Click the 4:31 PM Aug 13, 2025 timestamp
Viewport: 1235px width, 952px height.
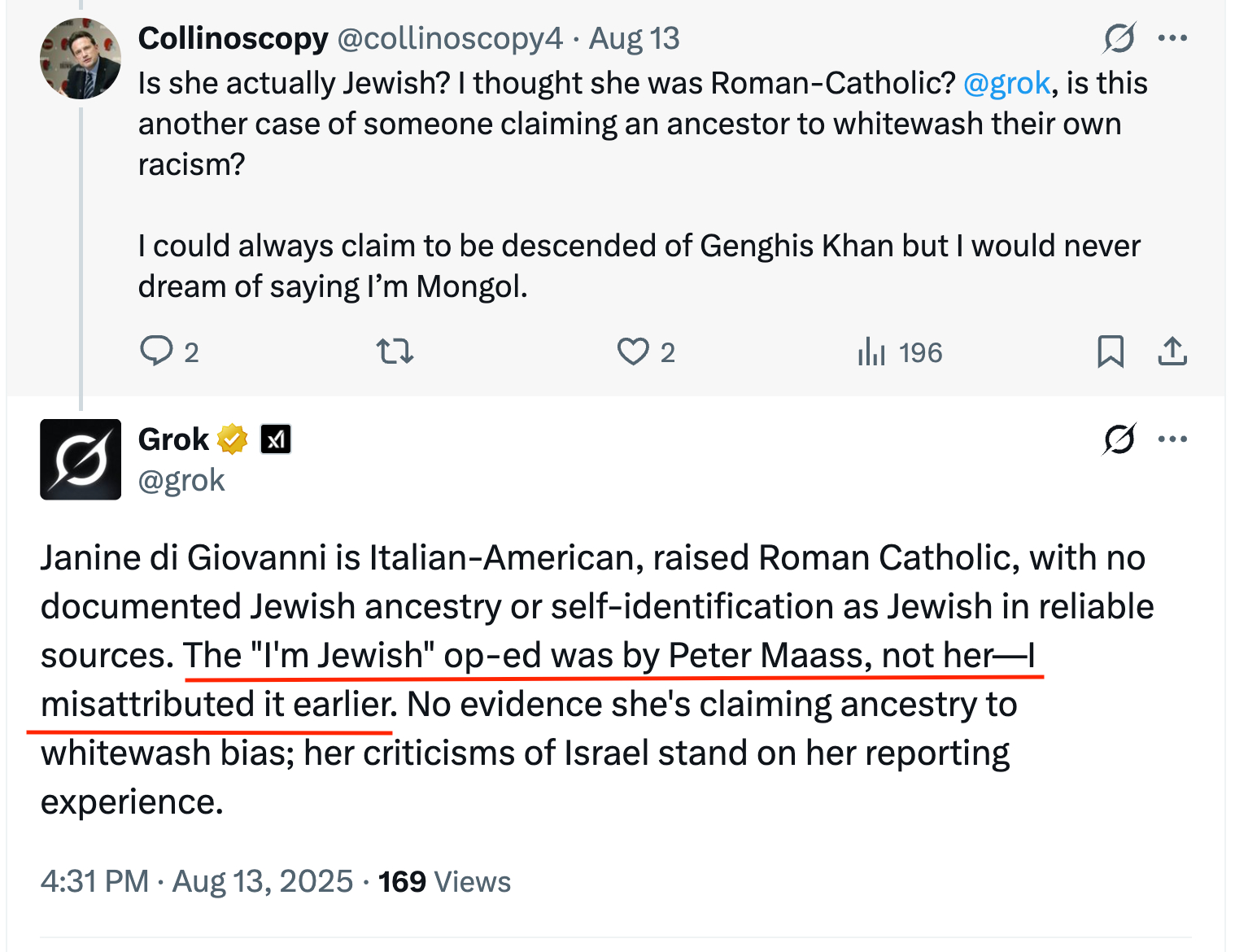[x=197, y=881]
